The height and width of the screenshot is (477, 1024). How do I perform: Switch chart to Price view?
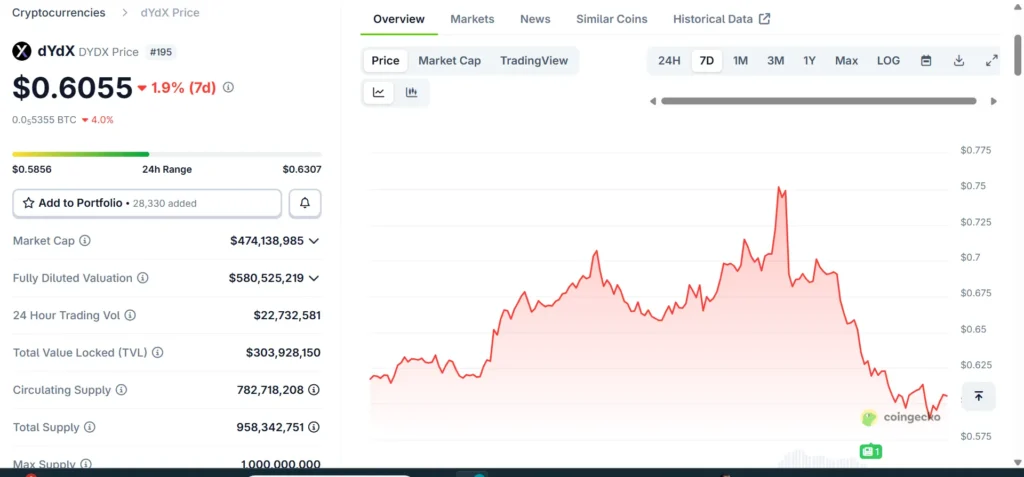(385, 61)
